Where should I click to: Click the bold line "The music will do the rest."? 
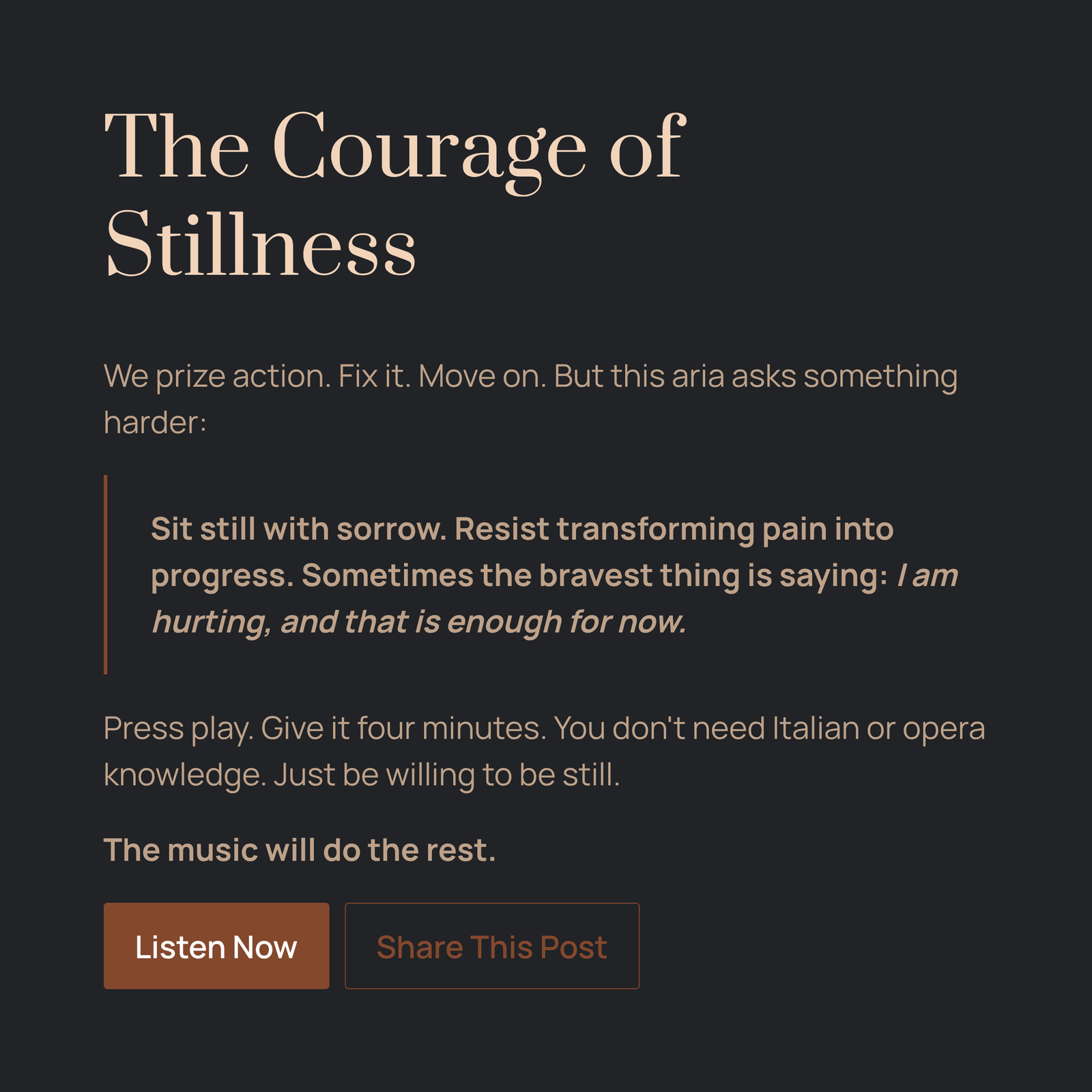tap(300, 850)
